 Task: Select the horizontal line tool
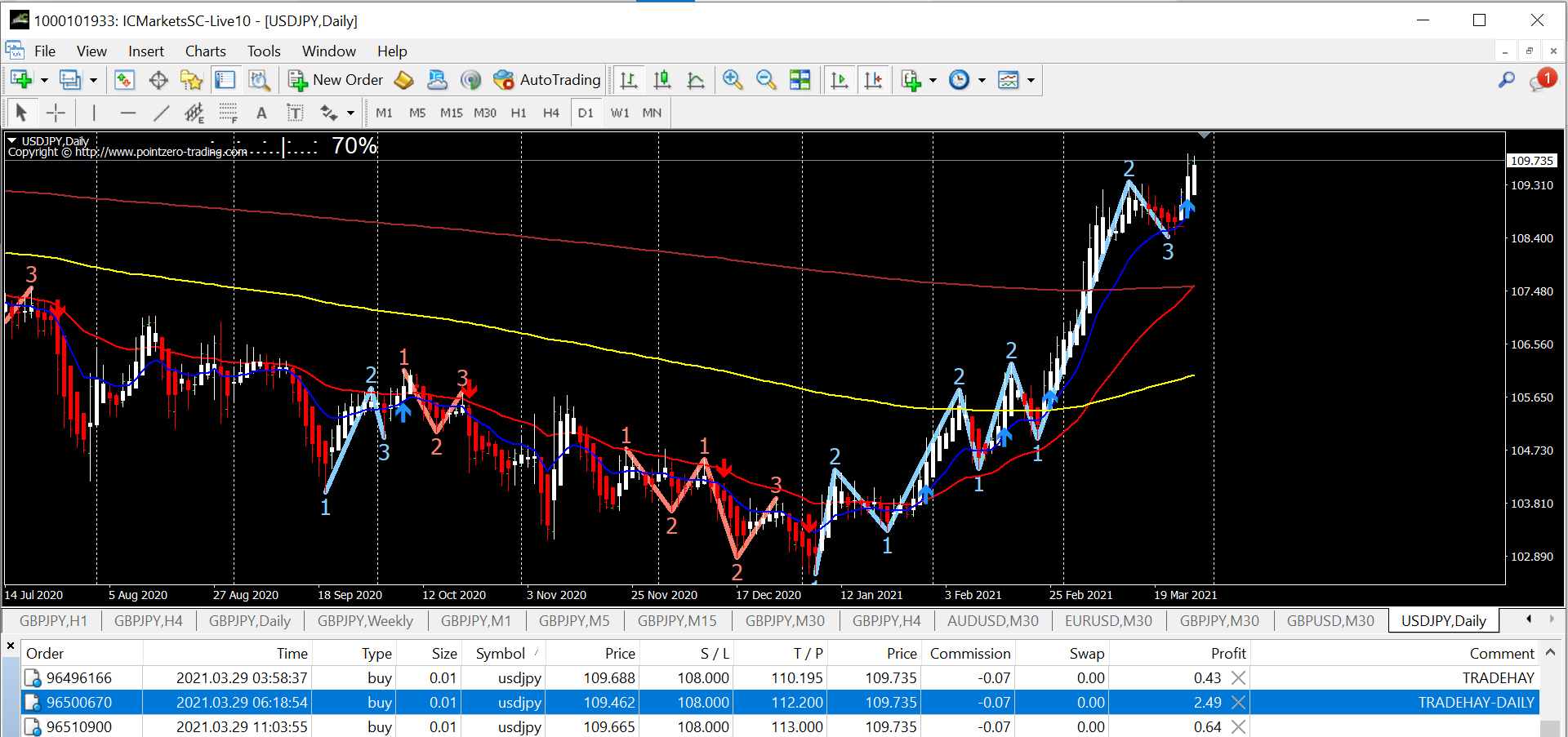coord(127,113)
